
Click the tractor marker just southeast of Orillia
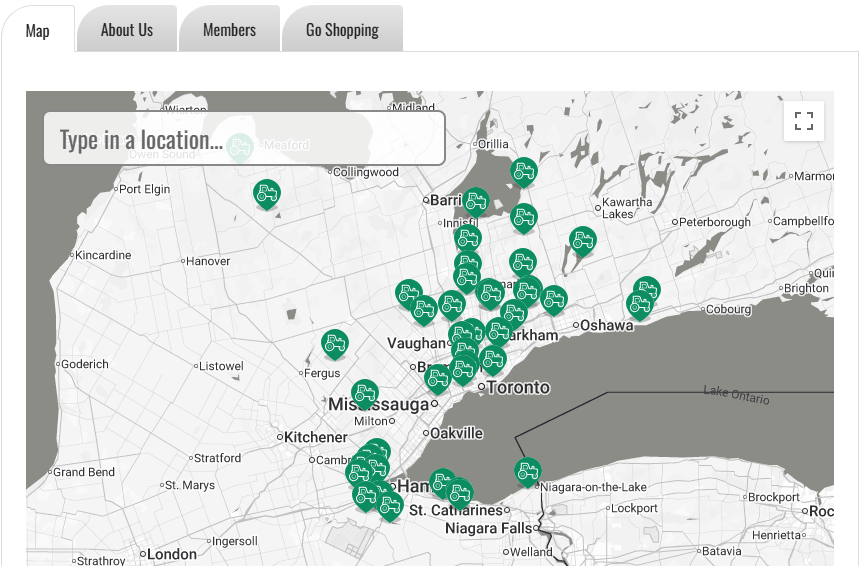523,171
